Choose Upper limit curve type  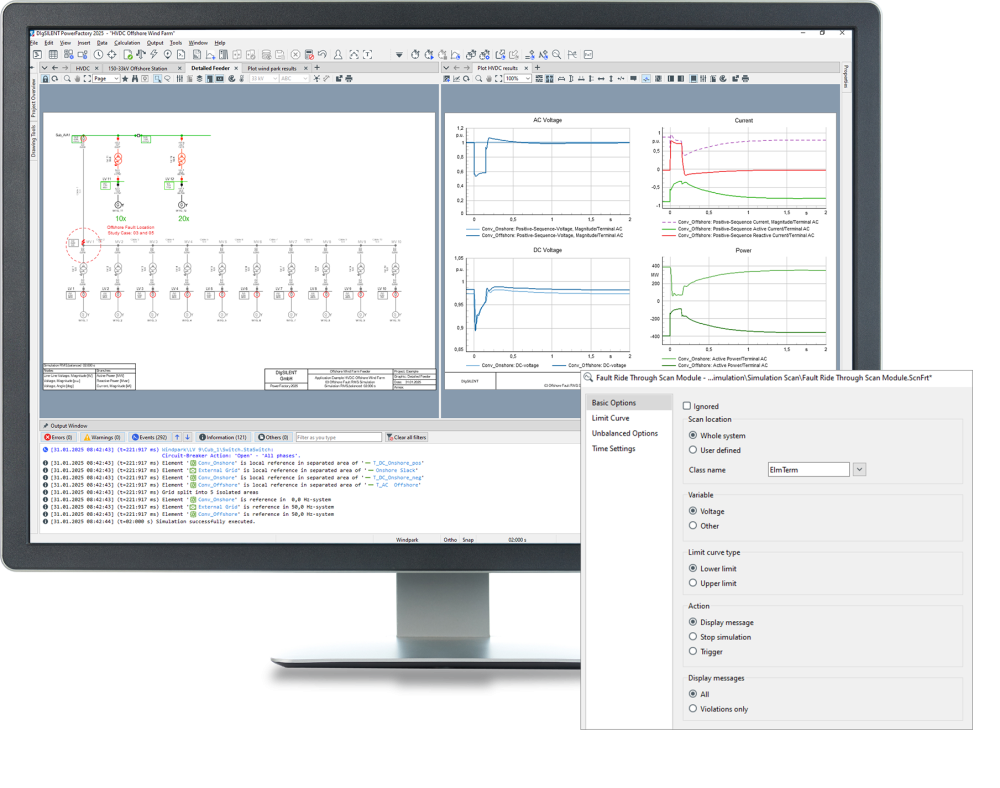click(x=693, y=583)
